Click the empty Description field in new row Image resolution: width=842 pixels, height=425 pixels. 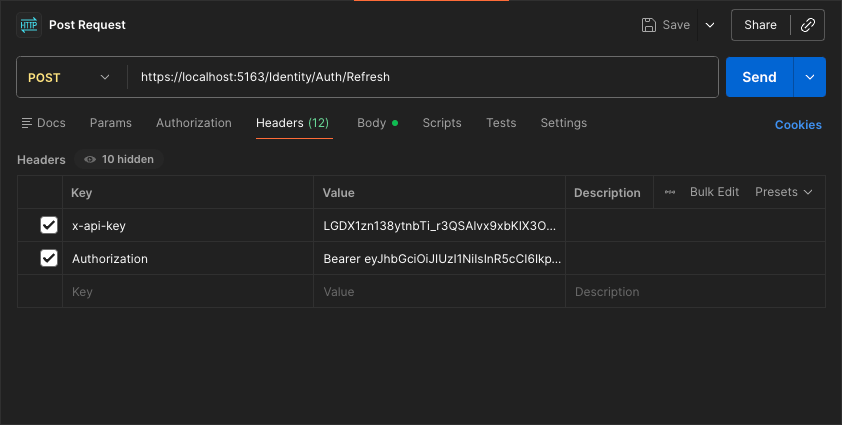tap(695, 292)
